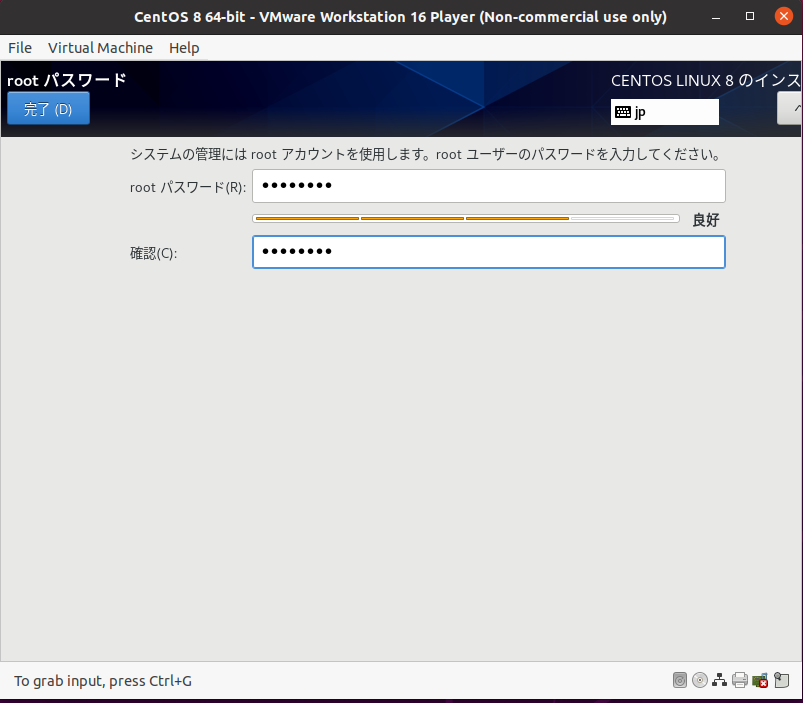Click the hard disk status icon
The height and width of the screenshot is (703, 803).
[680, 680]
